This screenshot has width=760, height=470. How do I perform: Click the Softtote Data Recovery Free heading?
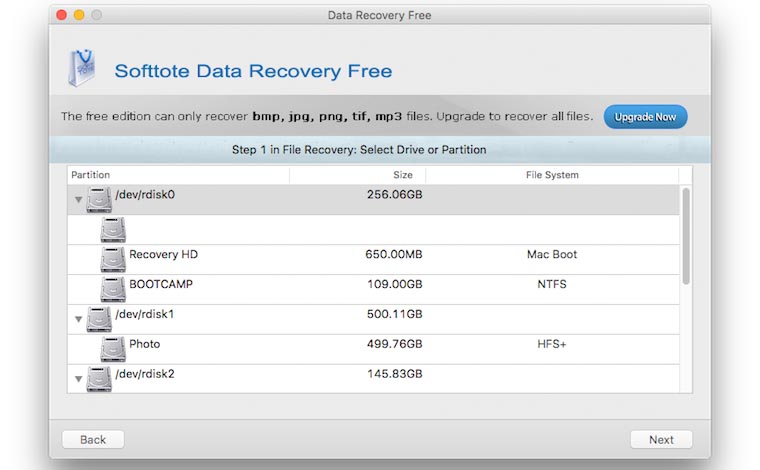point(253,71)
